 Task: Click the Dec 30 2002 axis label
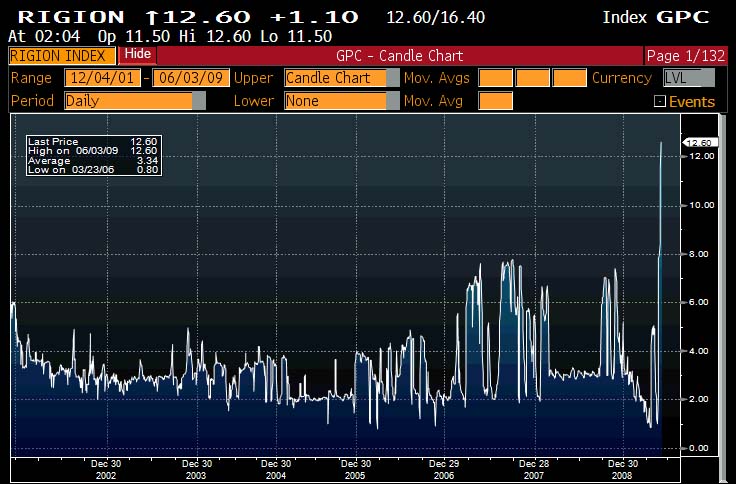pos(106,469)
